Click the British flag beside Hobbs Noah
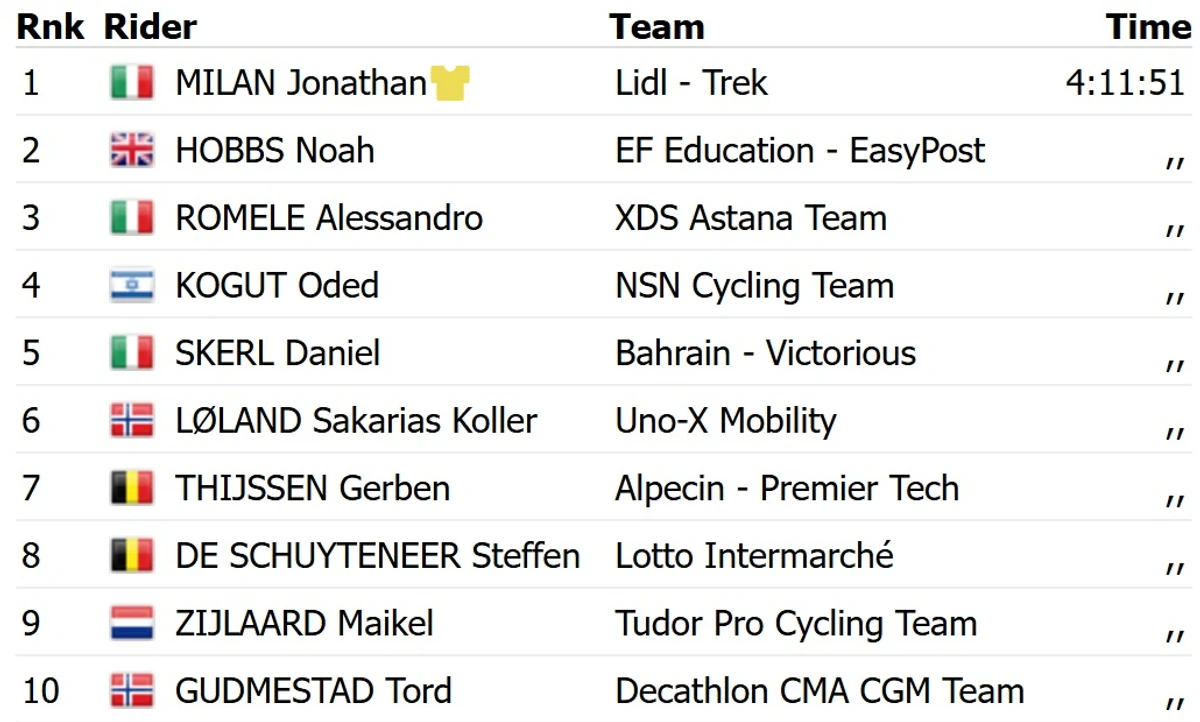Viewport: 1200px width, 722px height. point(132,151)
